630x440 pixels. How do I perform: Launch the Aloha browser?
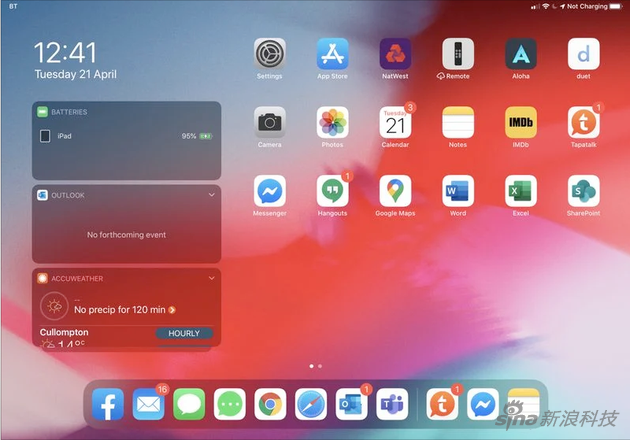[521, 54]
